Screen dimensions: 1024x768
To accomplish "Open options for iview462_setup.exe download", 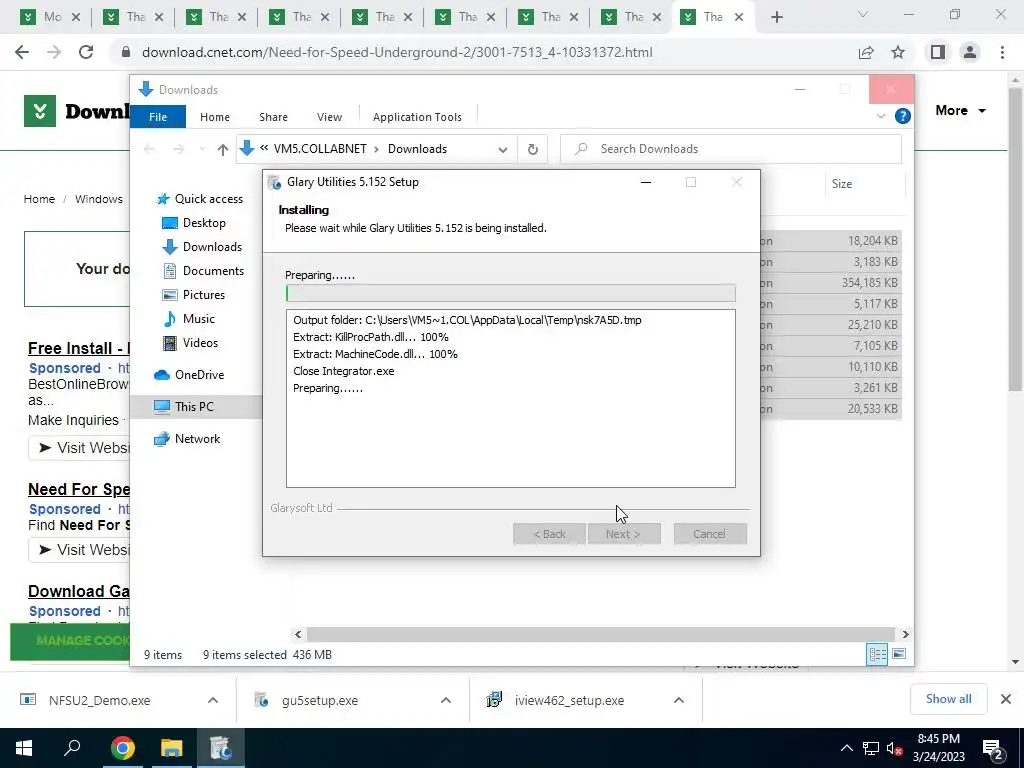I will pyautogui.click(x=679, y=700).
